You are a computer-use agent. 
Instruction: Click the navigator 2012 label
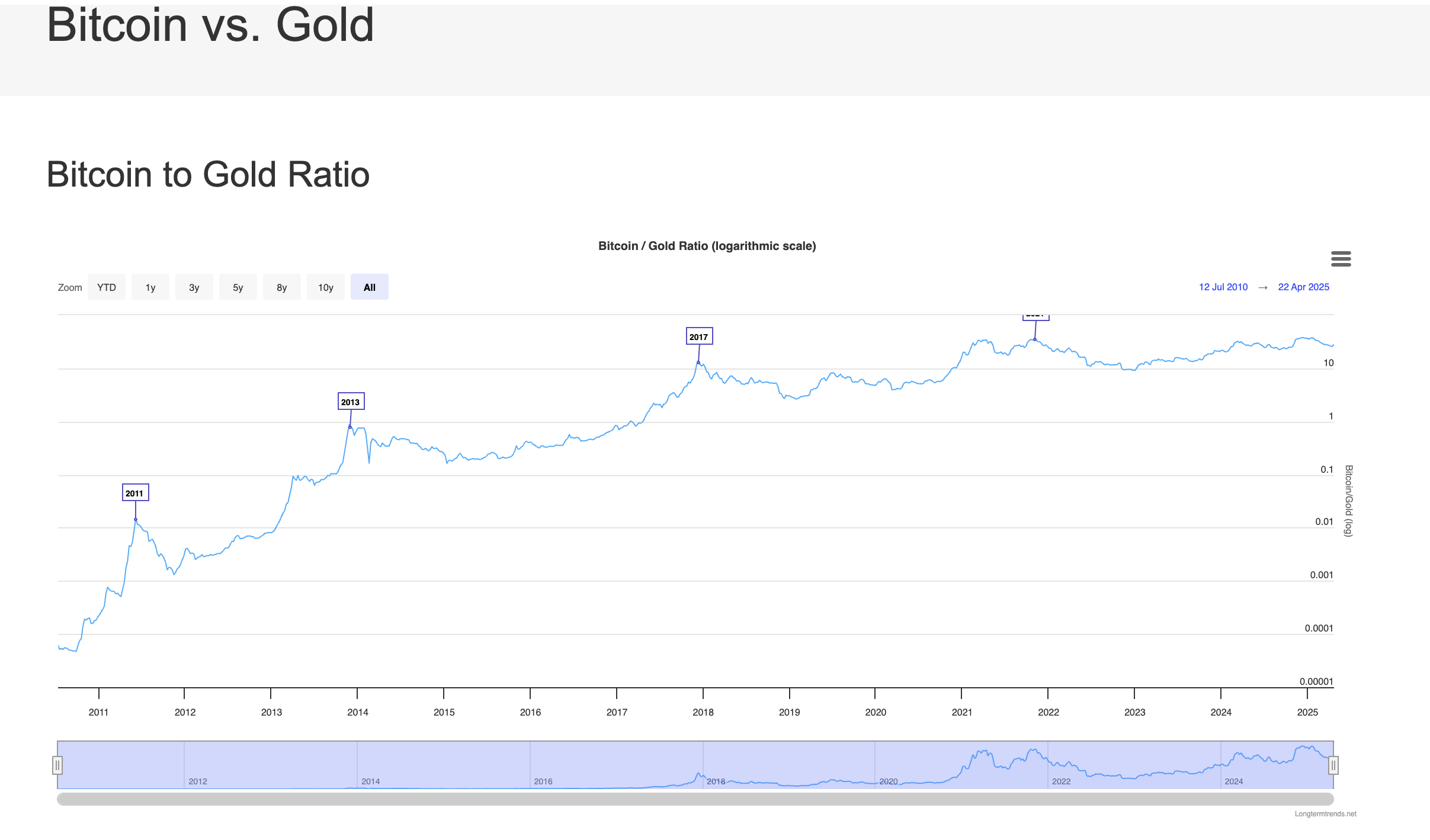198,781
